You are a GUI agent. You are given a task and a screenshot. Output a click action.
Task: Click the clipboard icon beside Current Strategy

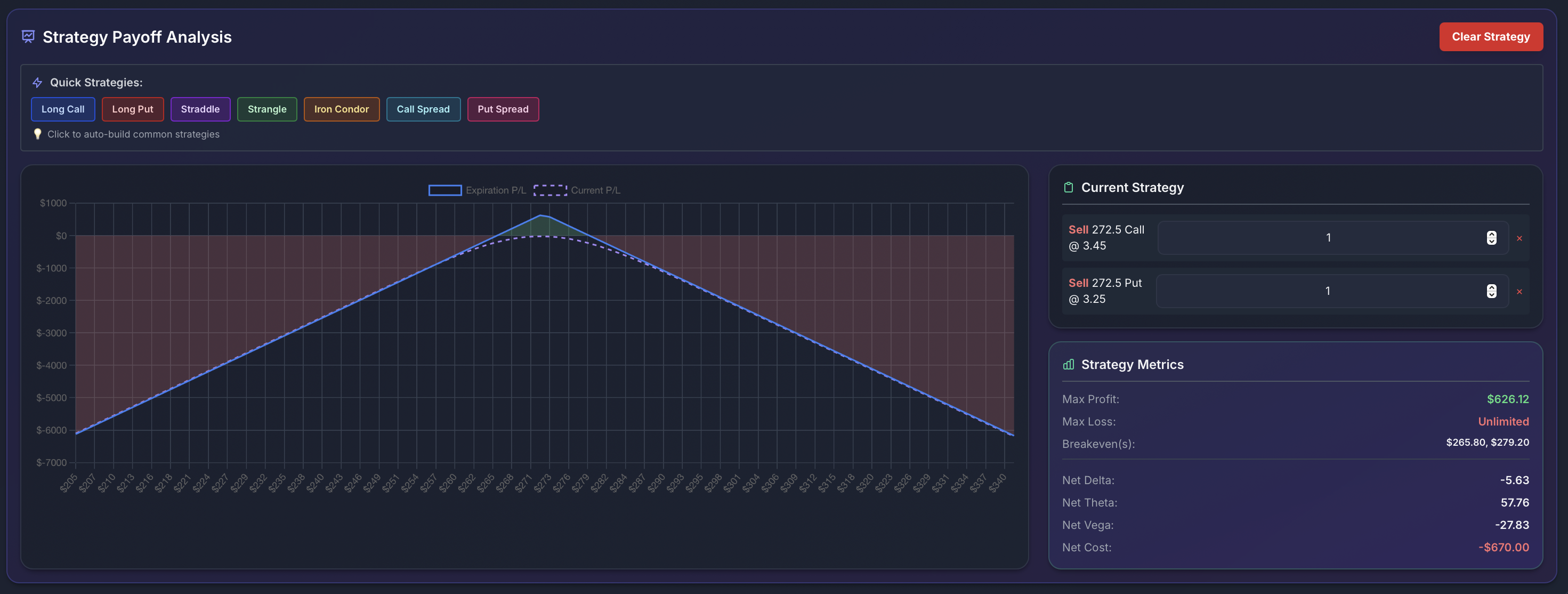[1068, 187]
